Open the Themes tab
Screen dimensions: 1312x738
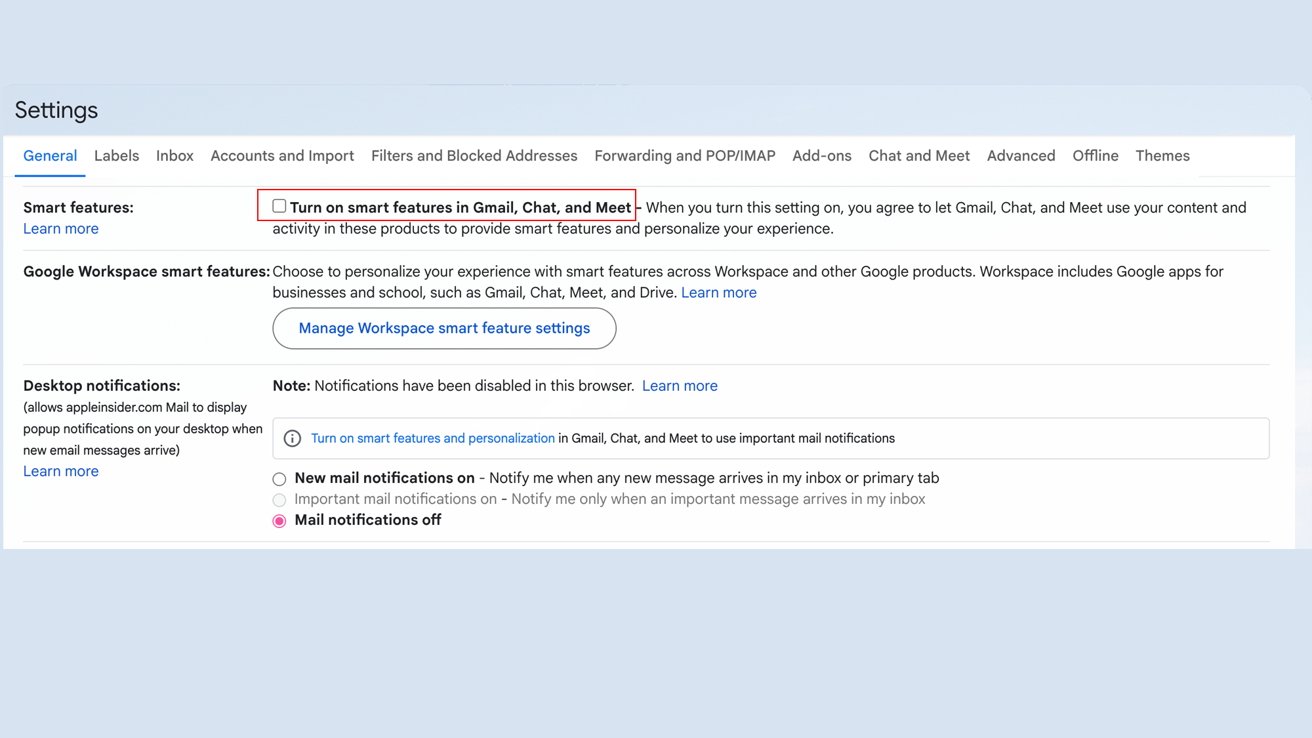(1162, 156)
